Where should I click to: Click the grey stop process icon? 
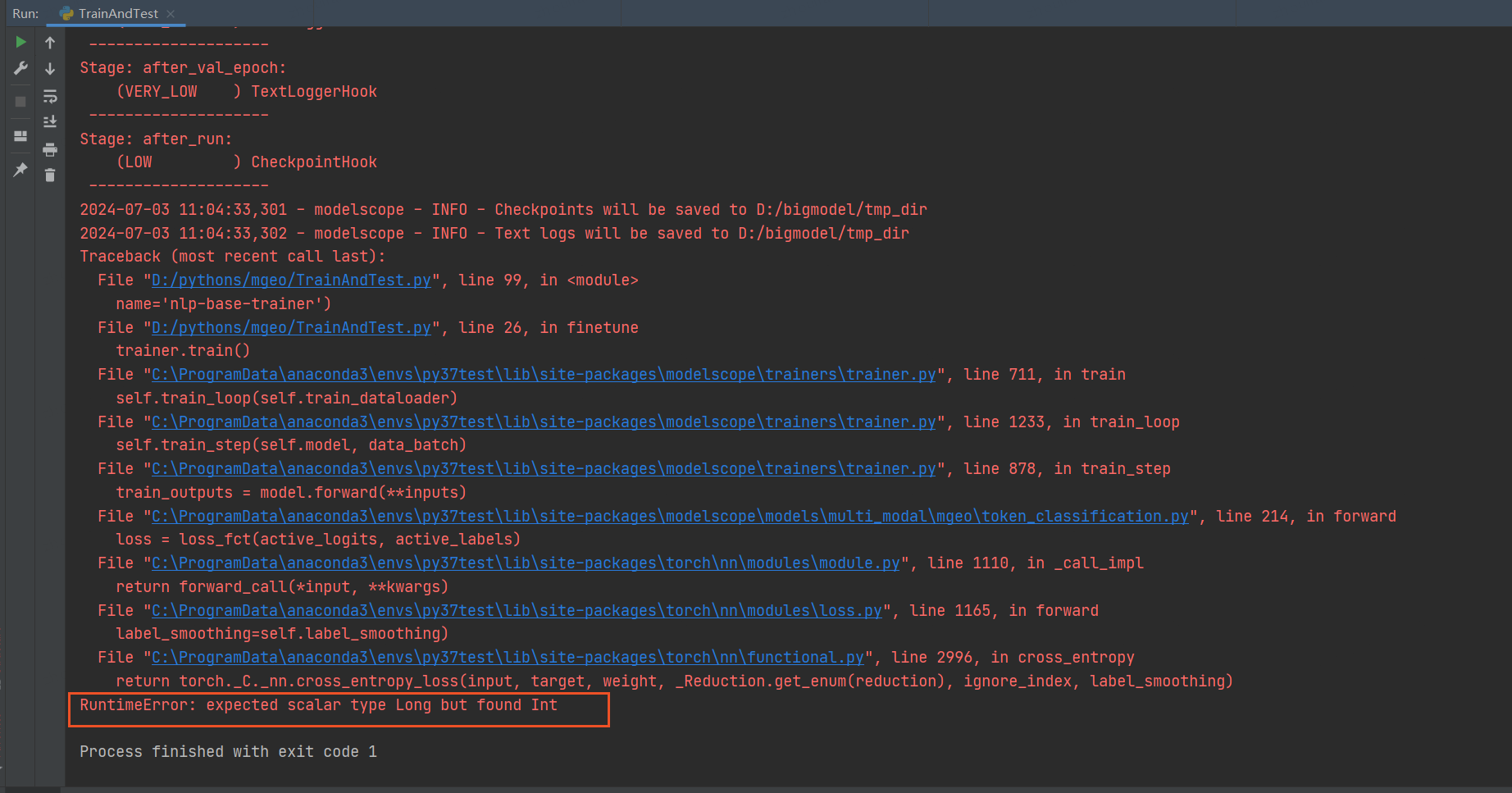coord(20,102)
